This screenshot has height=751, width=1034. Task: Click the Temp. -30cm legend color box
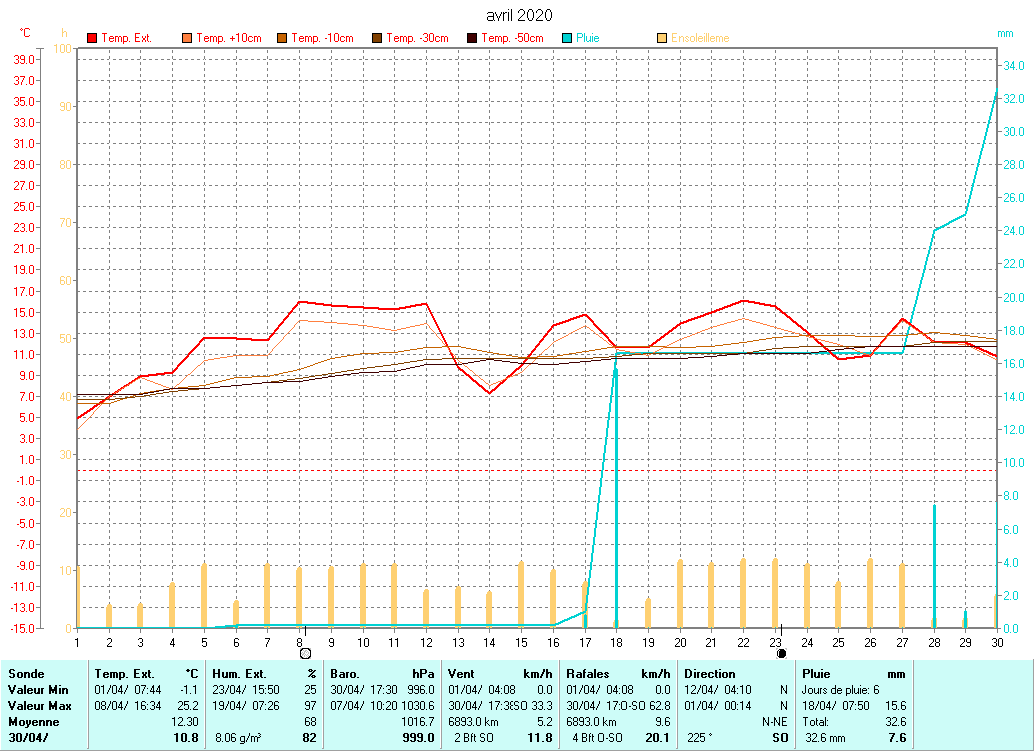click(x=377, y=38)
